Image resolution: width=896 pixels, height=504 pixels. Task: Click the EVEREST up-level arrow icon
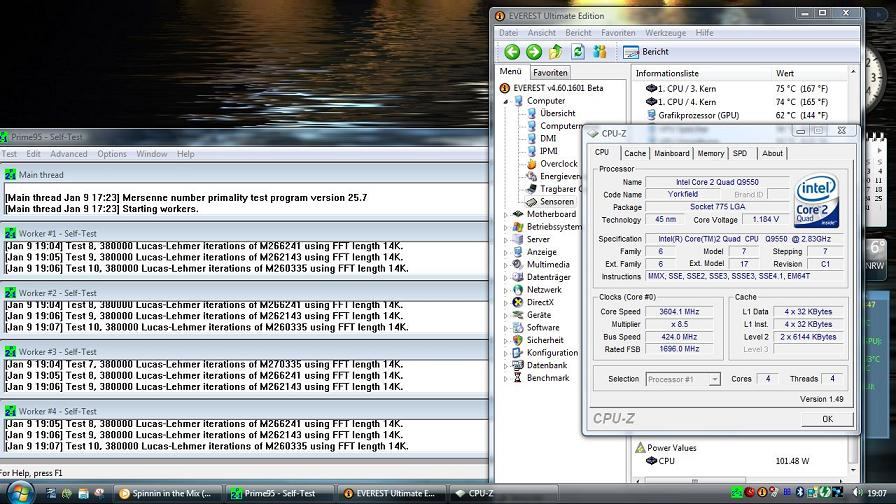tap(555, 52)
